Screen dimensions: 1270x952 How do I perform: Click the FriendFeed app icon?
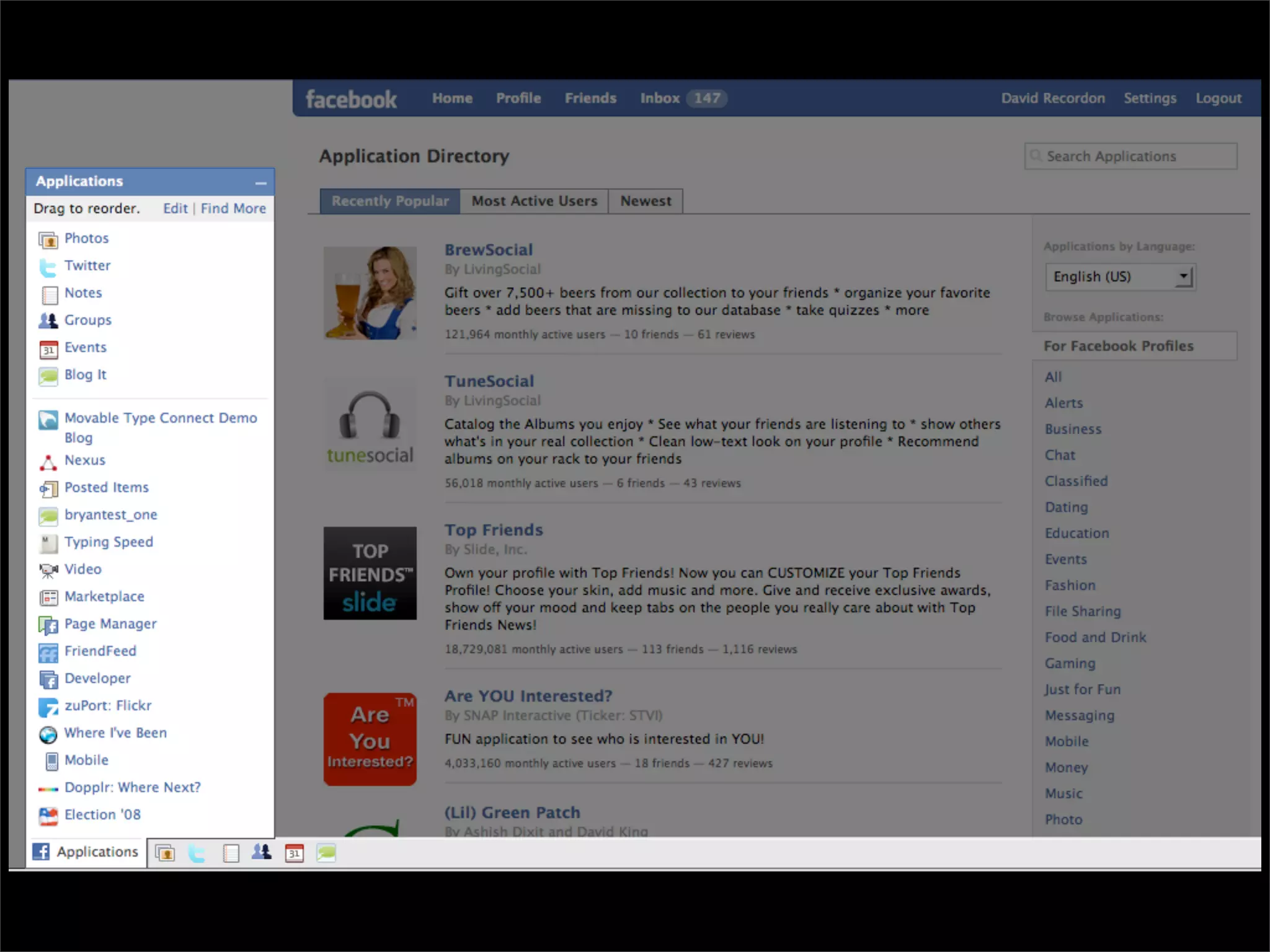click(x=48, y=653)
